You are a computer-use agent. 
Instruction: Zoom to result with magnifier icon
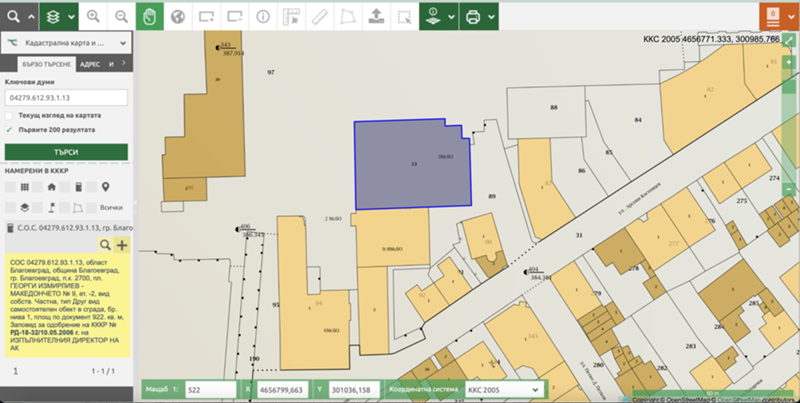[x=105, y=245]
